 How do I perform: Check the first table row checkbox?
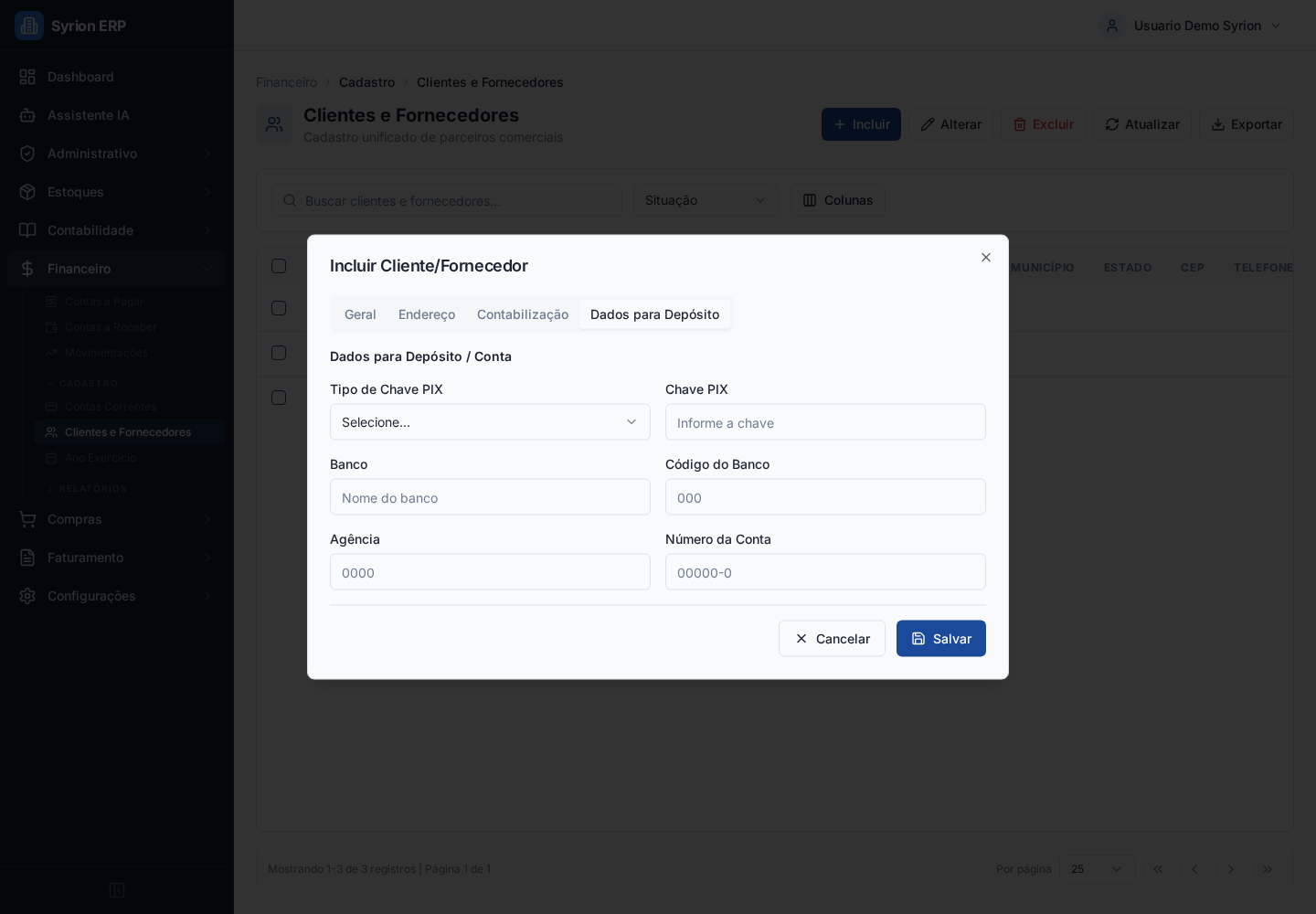[x=279, y=308]
